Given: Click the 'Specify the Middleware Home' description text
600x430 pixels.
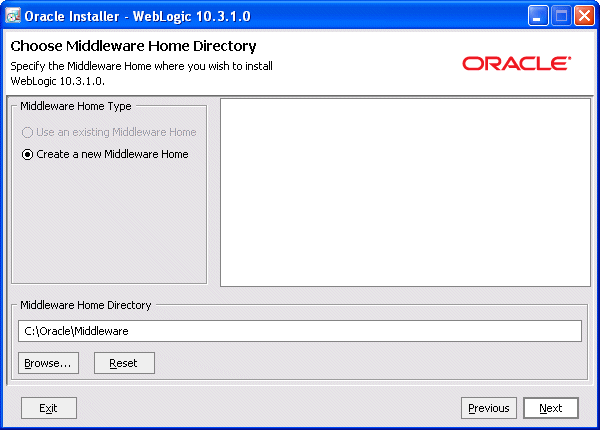Looking at the screenshot, I should point(142,73).
